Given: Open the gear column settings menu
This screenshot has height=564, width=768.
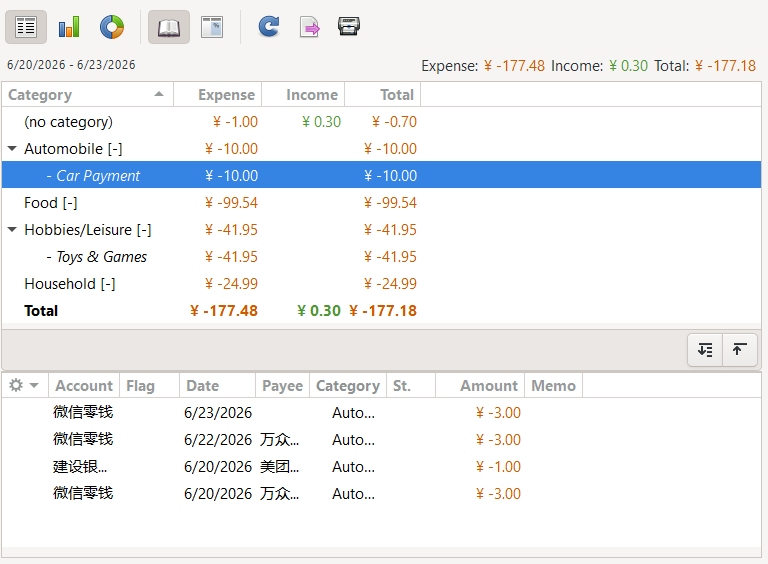Looking at the screenshot, I should click(24, 386).
